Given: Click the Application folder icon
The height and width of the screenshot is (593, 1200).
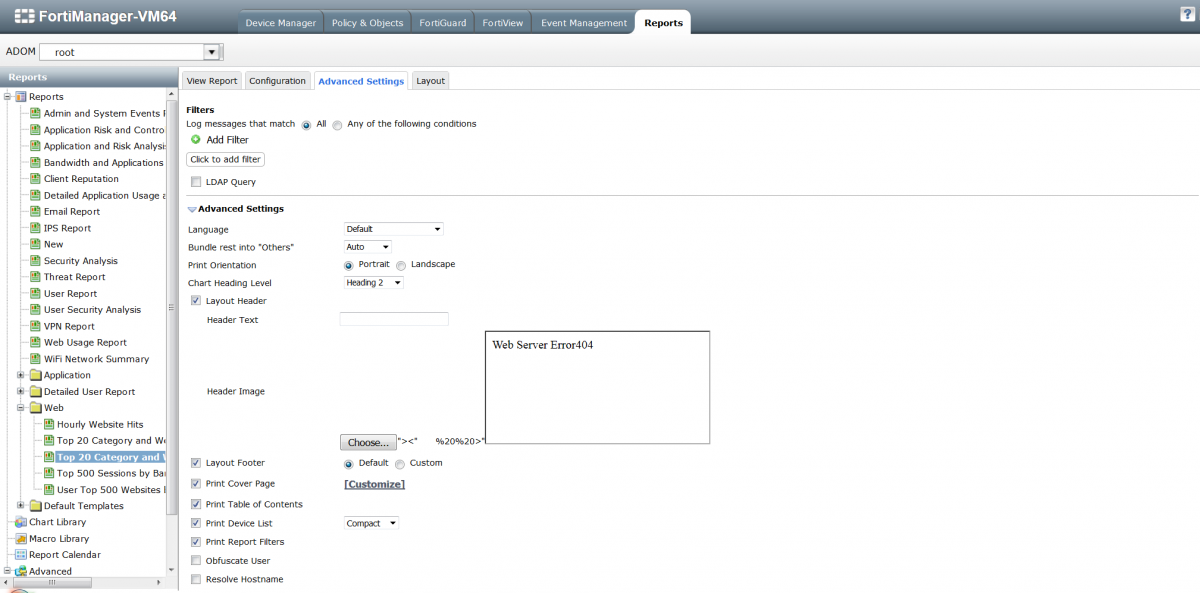Looking at the screenshot, I should point(35,375).
